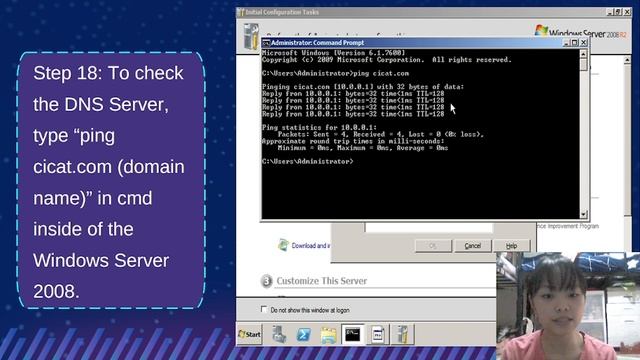
Task: Click the text field inside the dialog
Action: click(429, 228)
